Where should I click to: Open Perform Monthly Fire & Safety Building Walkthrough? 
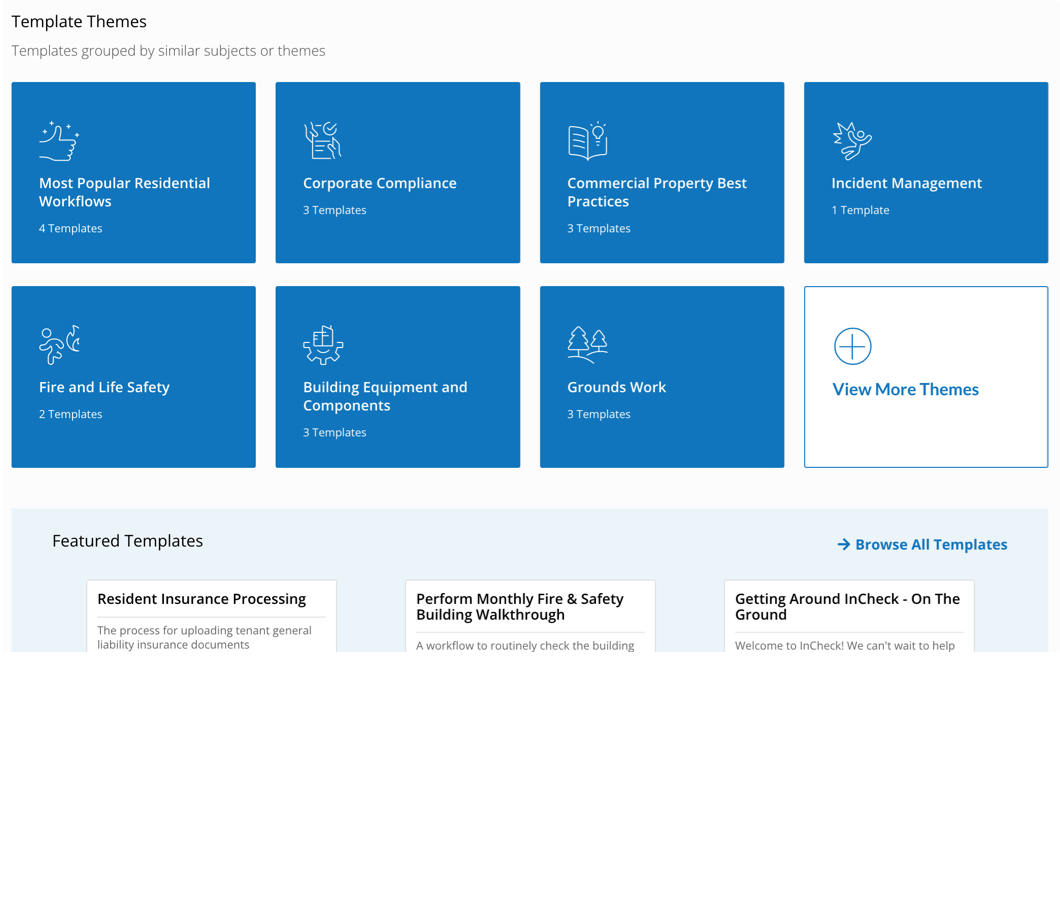[x=519, y=606]
